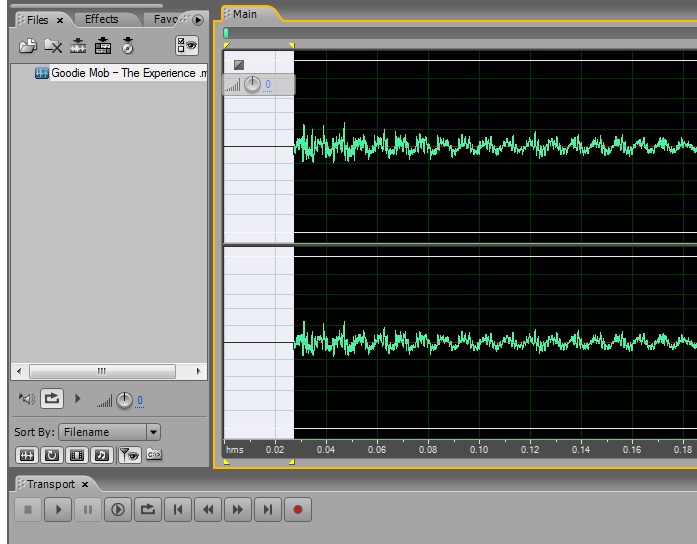This screenshot has height=544, width=697.
Task: Toggle Show Loop Files filter button
Action: point(52,455)
